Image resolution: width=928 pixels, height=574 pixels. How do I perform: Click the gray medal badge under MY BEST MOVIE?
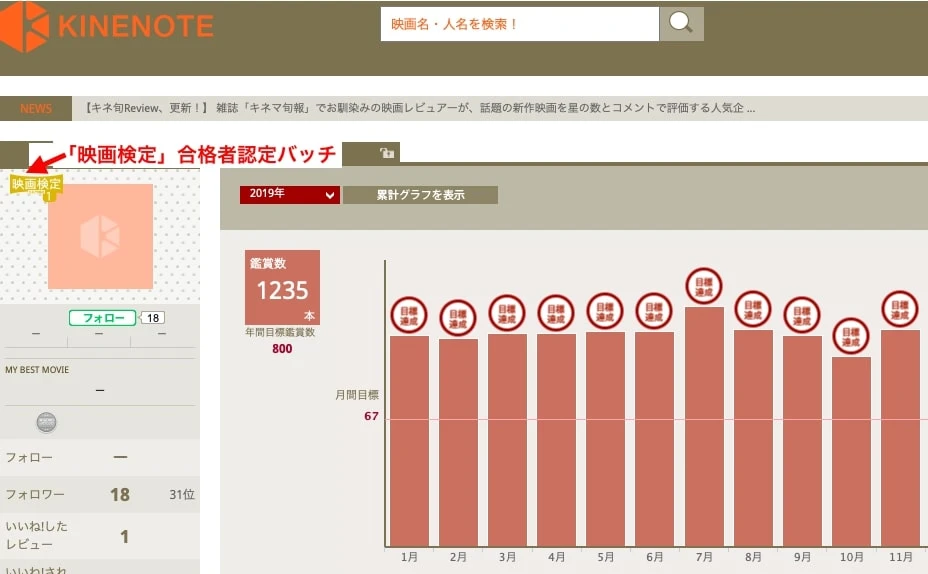pyautogui.click(x=46, y=422)
